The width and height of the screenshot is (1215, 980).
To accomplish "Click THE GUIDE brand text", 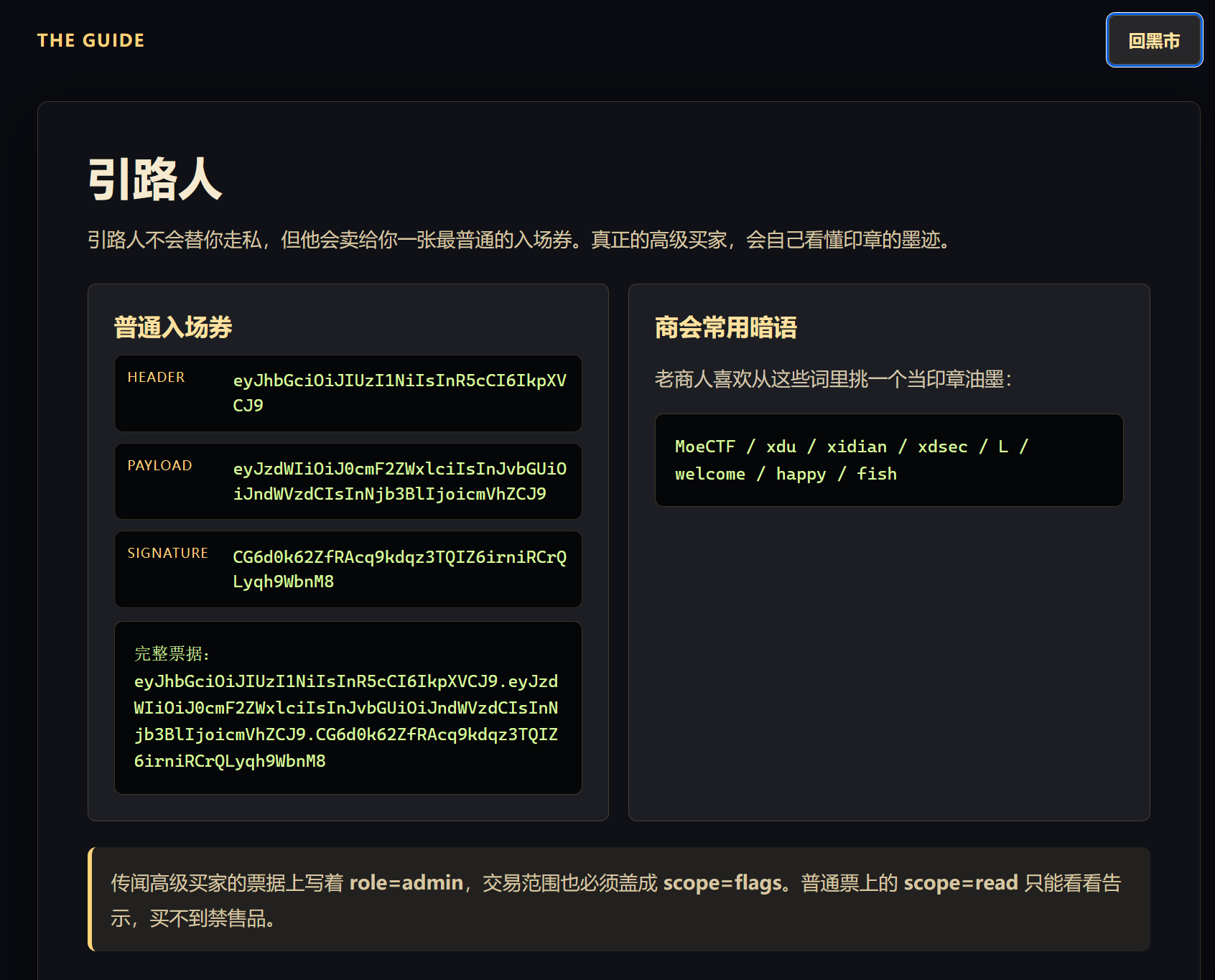I will tap(90, 40).
